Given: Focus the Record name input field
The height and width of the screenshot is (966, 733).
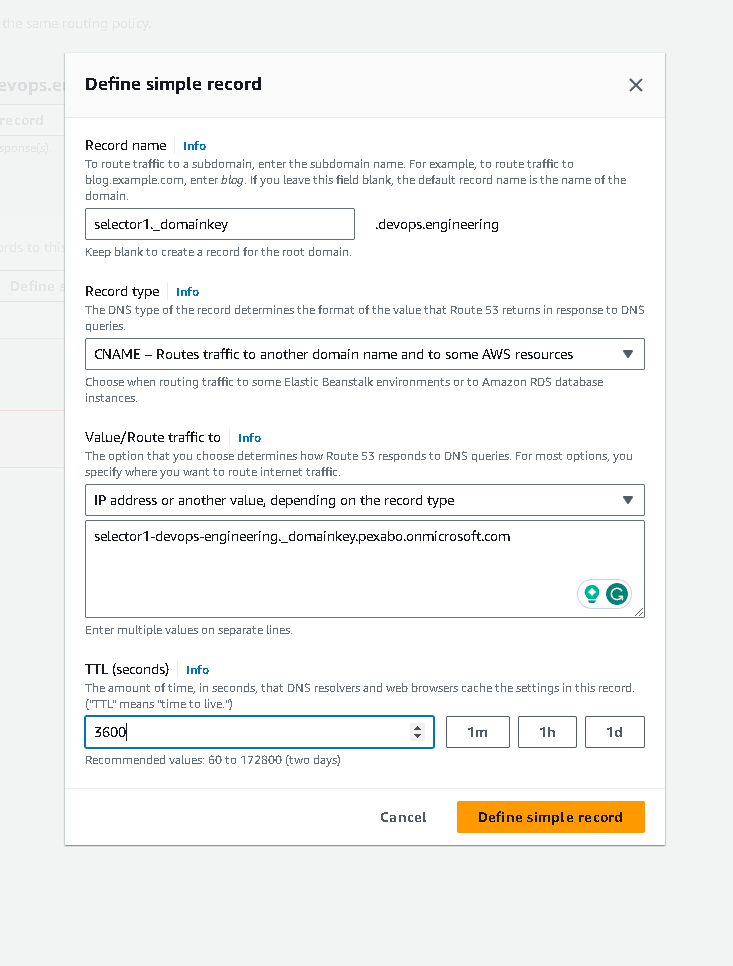Looking at the screenshot, I should pyautogui.click(x=220, y=224).
